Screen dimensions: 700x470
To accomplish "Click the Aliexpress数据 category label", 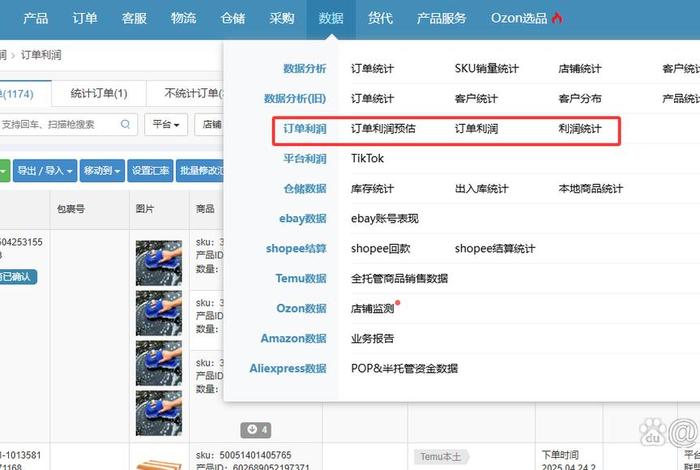I will pyautogui.click(x=288, y=368).
